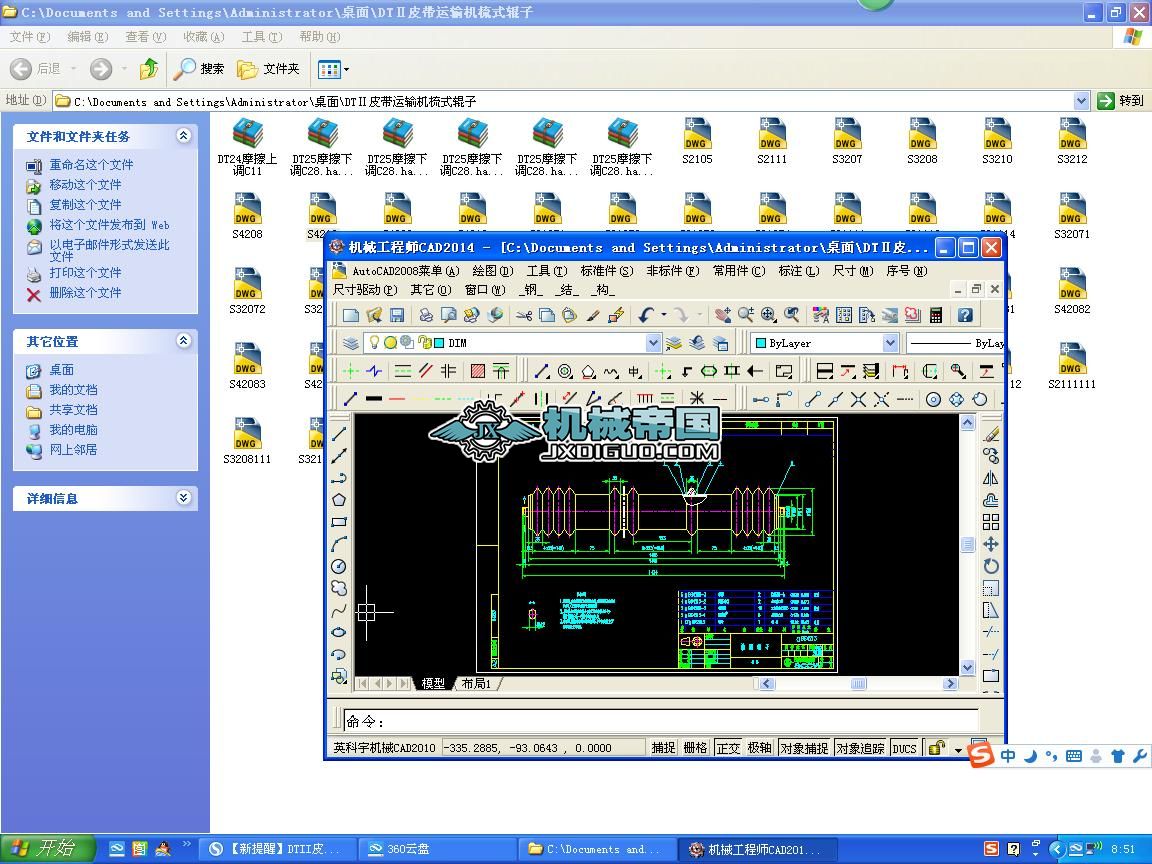The image size is (1152, 864).
Task: Open the calculator icon in CAD toolbar
Action: click(936, 315)
